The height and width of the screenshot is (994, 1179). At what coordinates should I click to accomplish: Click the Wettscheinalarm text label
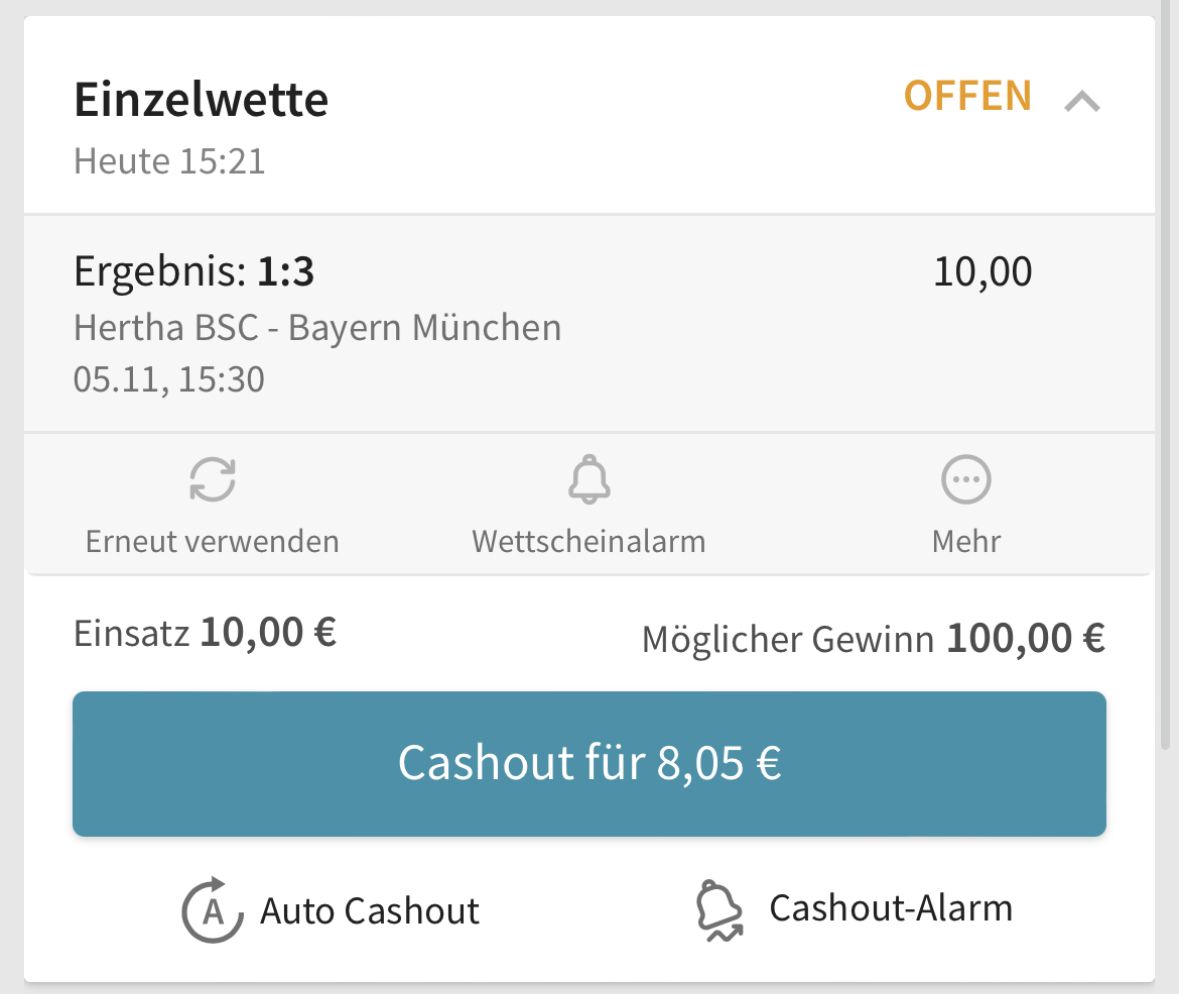(x=589, y=541)
